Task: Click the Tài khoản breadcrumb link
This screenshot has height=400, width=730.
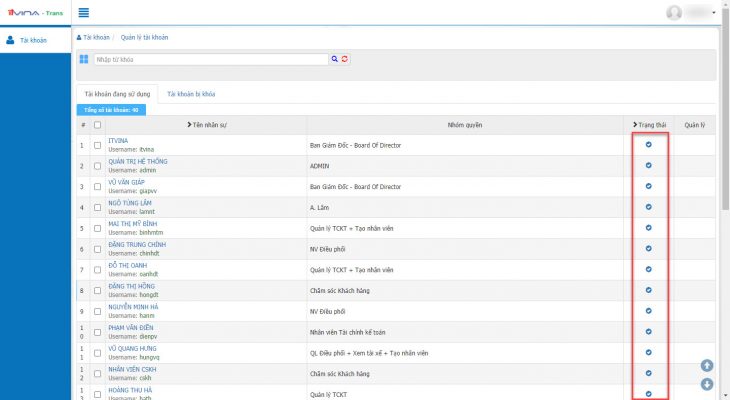Action: (94, 37)
